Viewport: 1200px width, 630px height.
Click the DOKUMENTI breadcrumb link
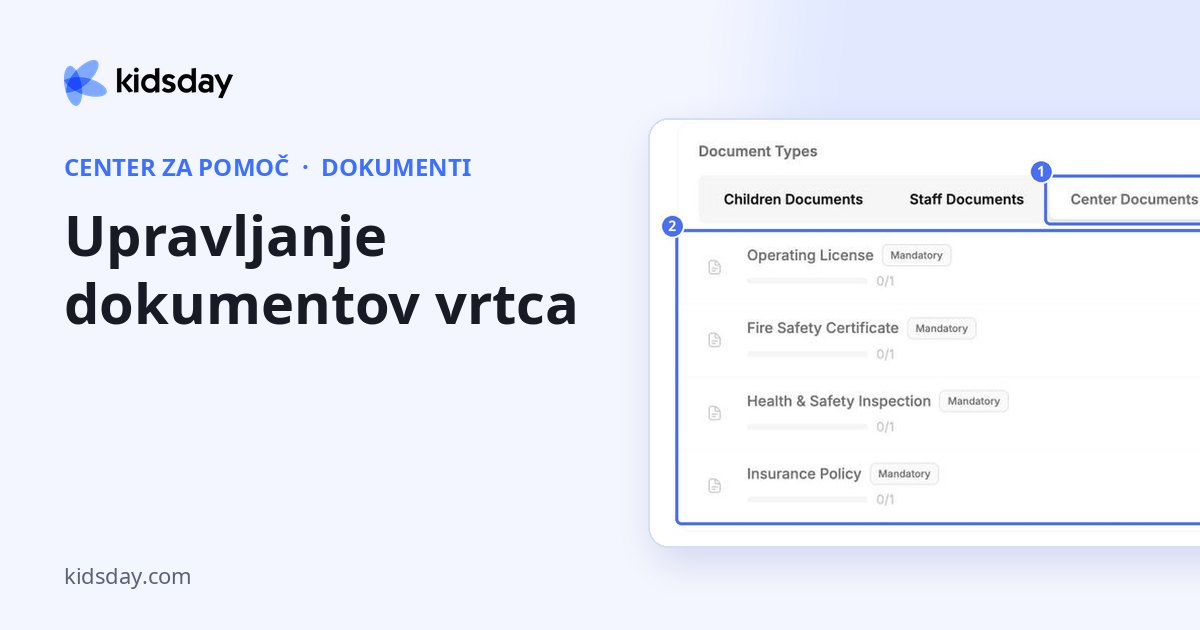396,167
